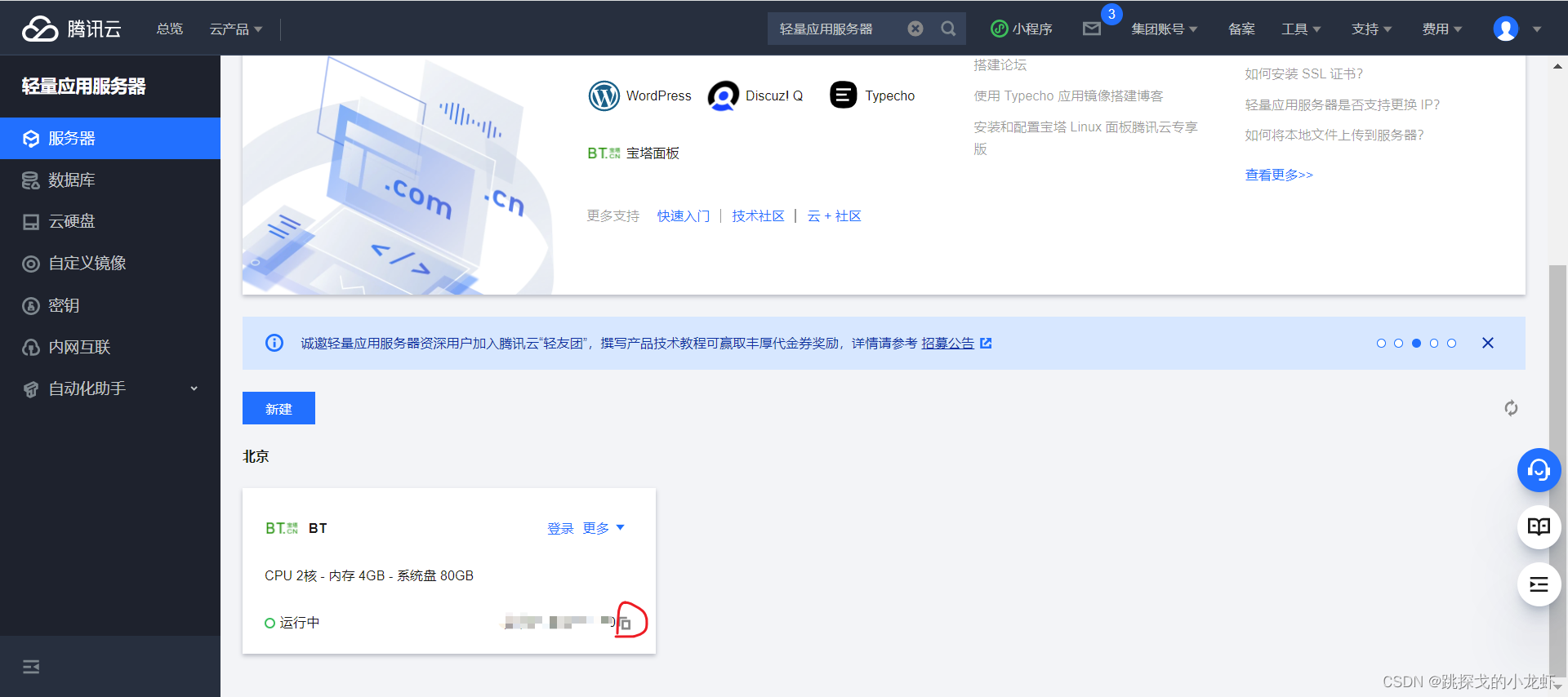
Task: Select the third banner carousel dot
Action: pos(1416,343)
